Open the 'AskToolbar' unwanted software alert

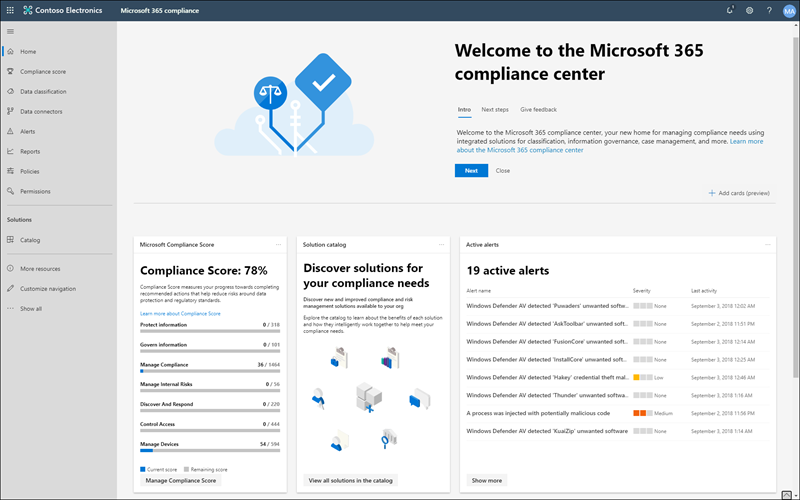pyautogui.click(x=547, y=324)
